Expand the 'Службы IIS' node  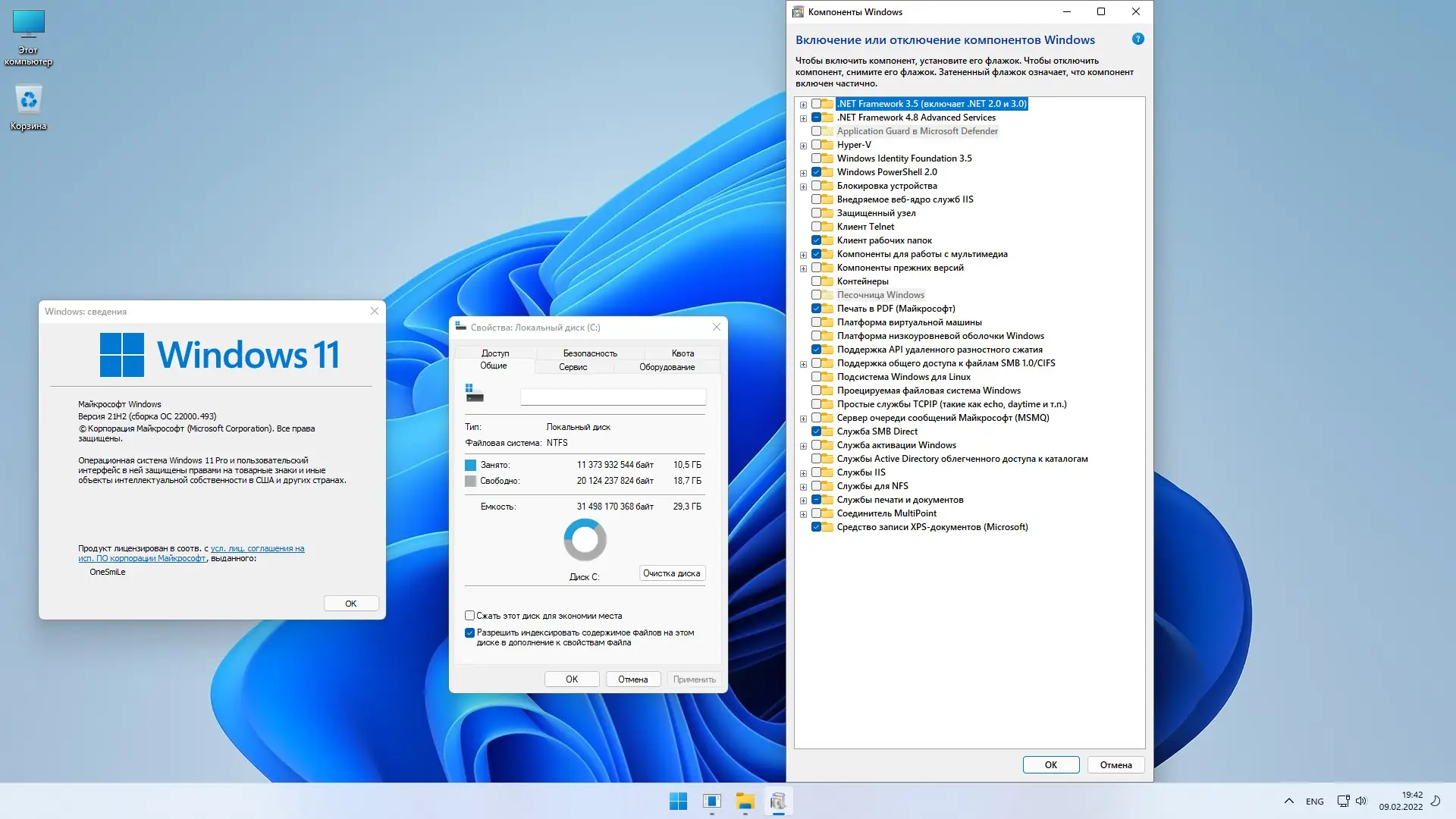pos(803,473)
